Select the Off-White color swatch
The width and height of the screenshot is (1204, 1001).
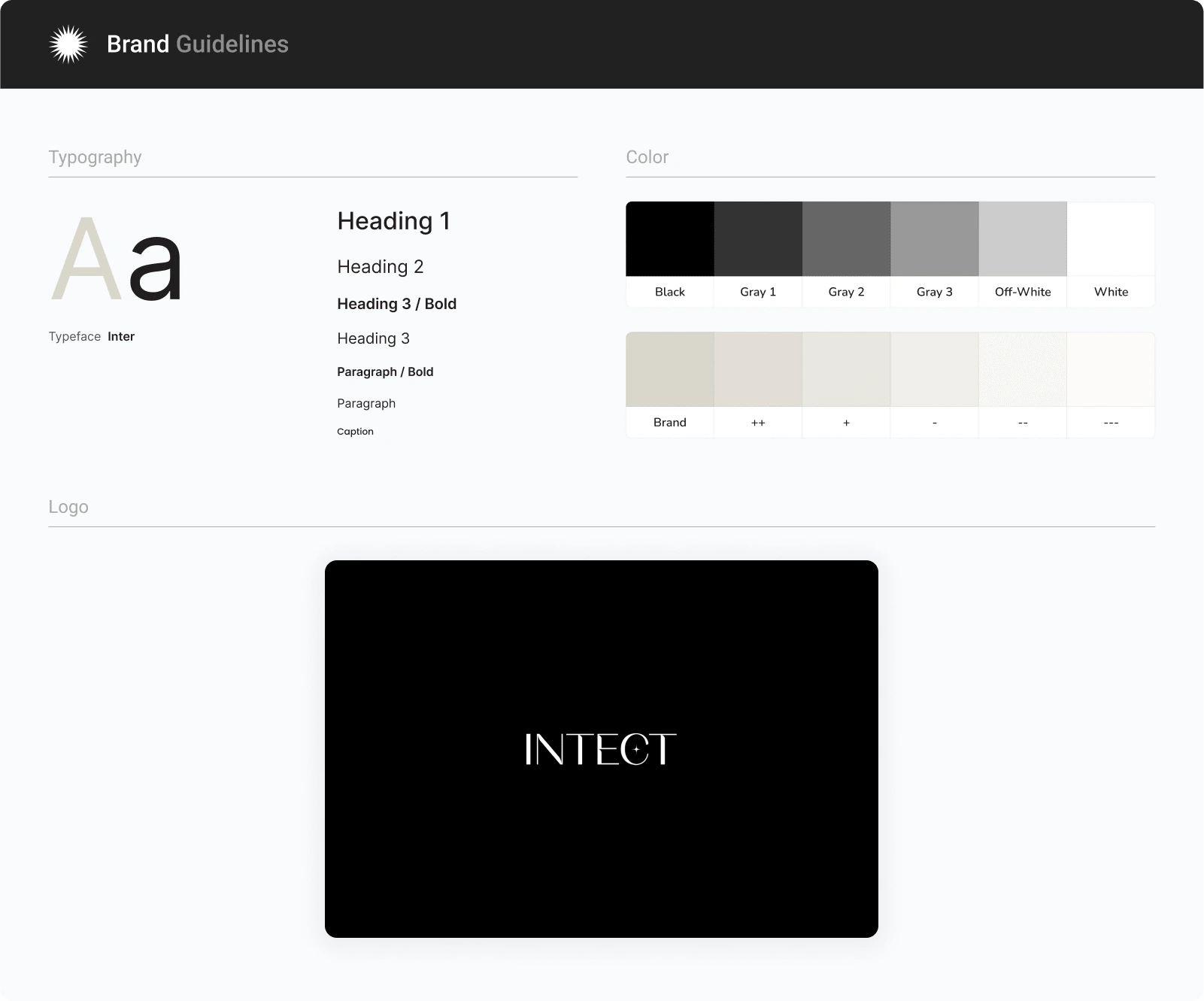[x=1023, y=238]
